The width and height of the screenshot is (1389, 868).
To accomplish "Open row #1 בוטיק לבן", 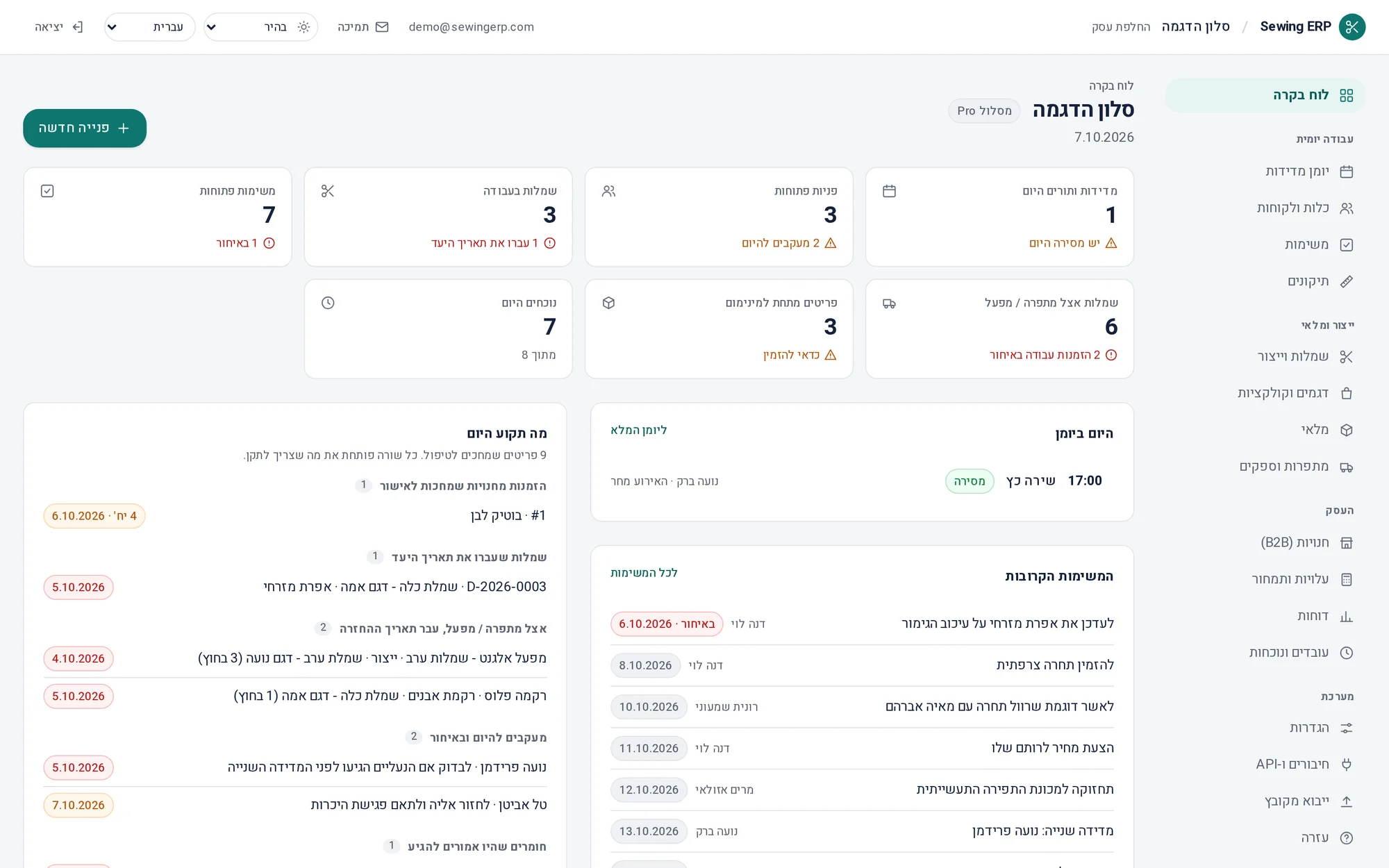I will (295, 516).
